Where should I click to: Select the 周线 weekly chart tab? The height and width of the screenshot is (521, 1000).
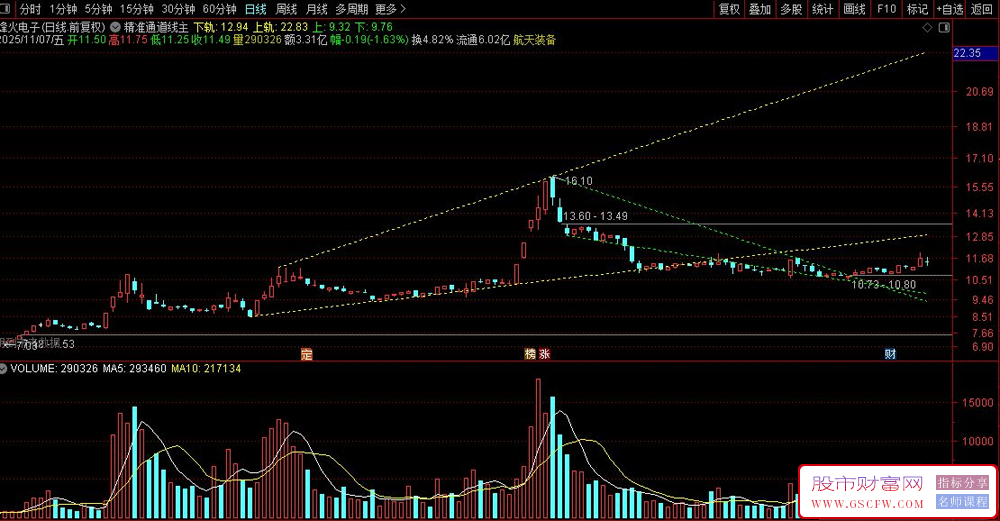tap(286, 10)
